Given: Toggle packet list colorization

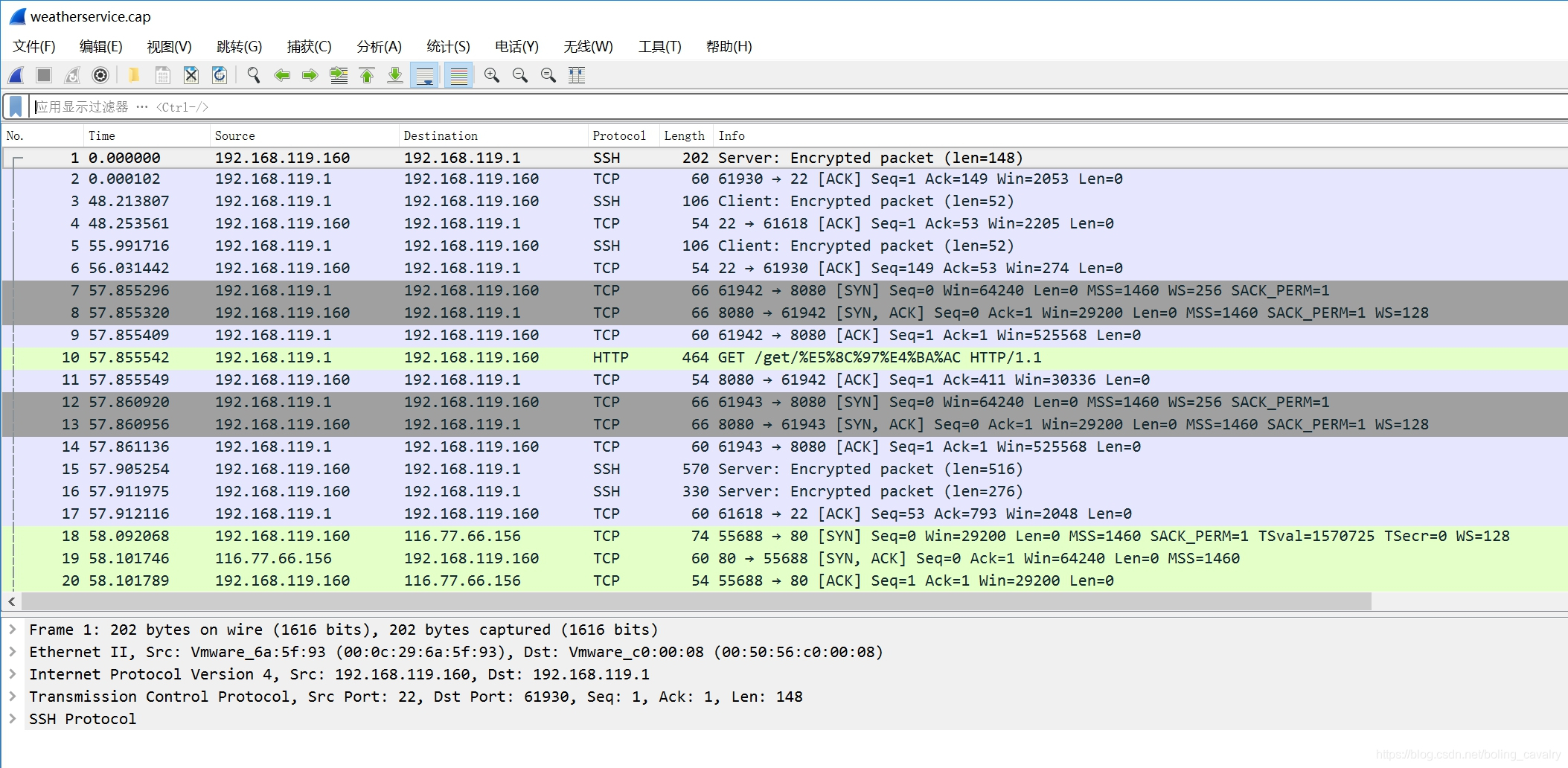Looking at the screenshot, I should click(458, 75).
